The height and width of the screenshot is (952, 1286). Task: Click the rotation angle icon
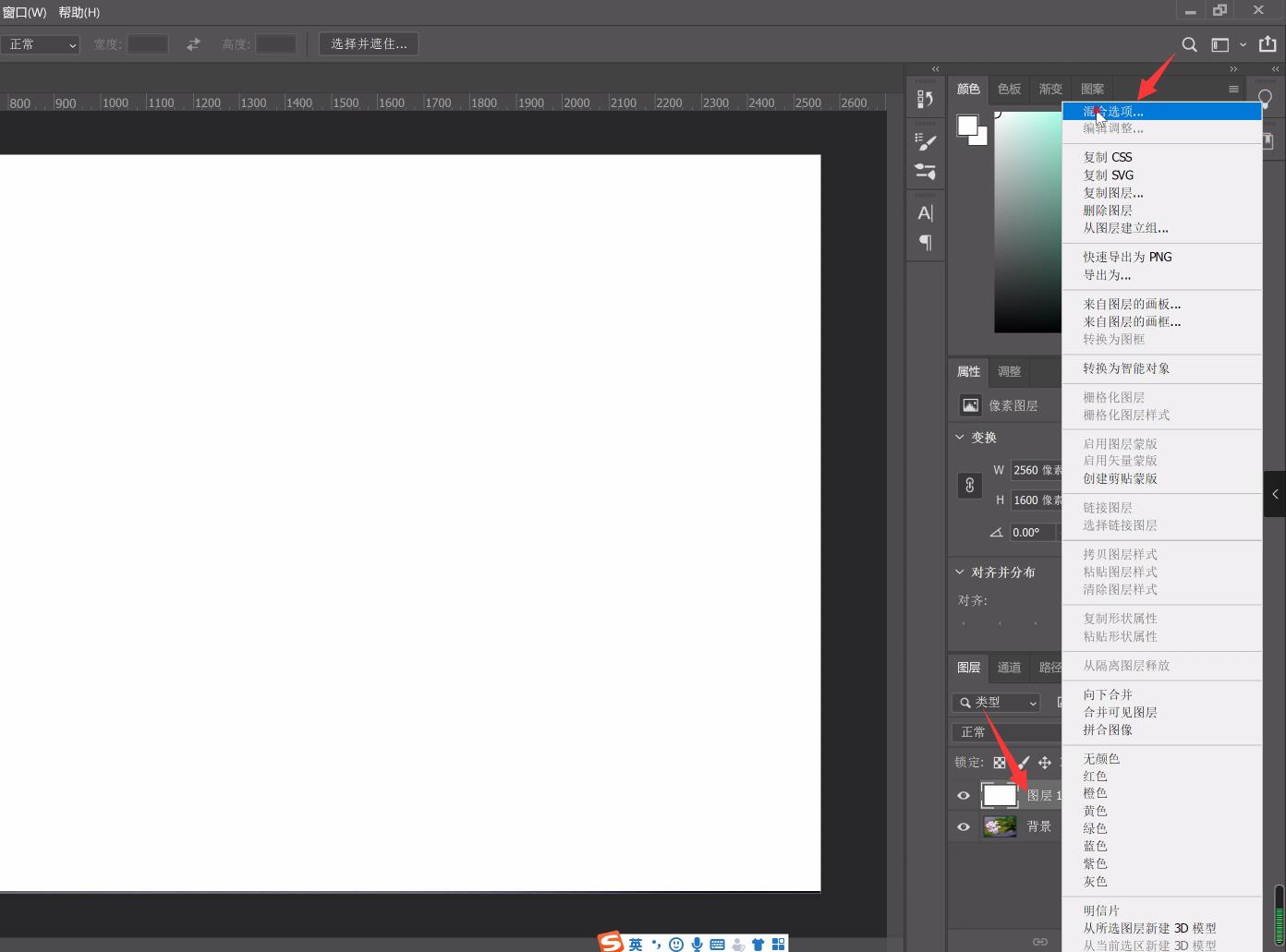pyautogui.click(x=996, y=533)
